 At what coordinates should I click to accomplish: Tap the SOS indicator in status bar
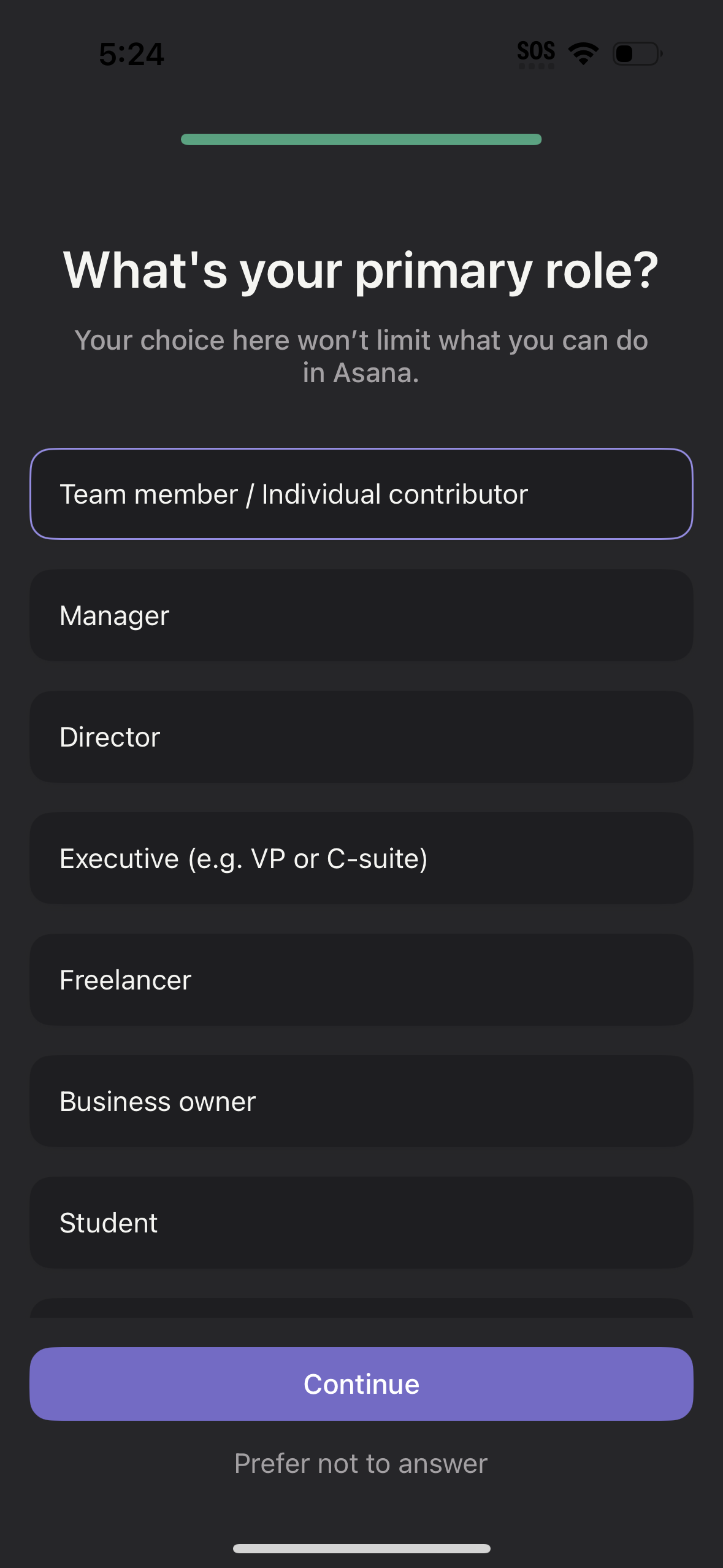click(x=536, y=50)
